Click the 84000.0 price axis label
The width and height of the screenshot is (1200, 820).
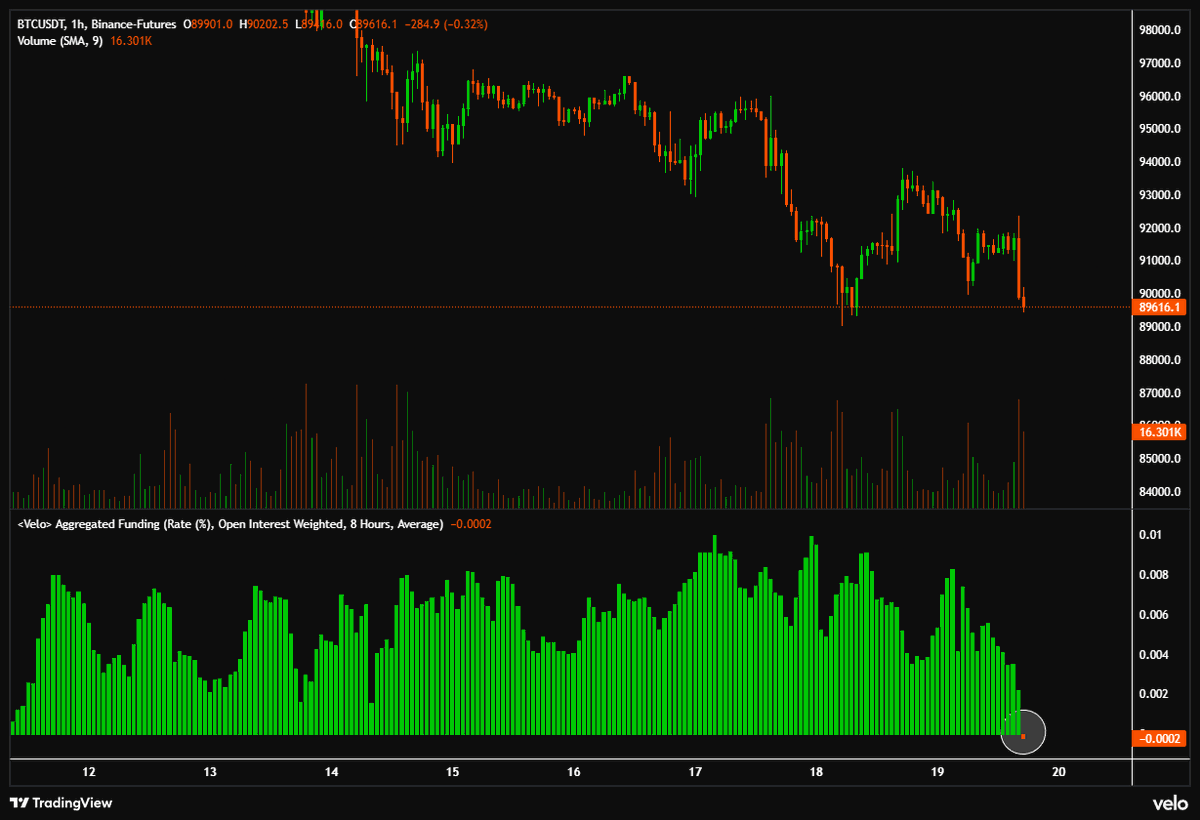click(1161, 492)
